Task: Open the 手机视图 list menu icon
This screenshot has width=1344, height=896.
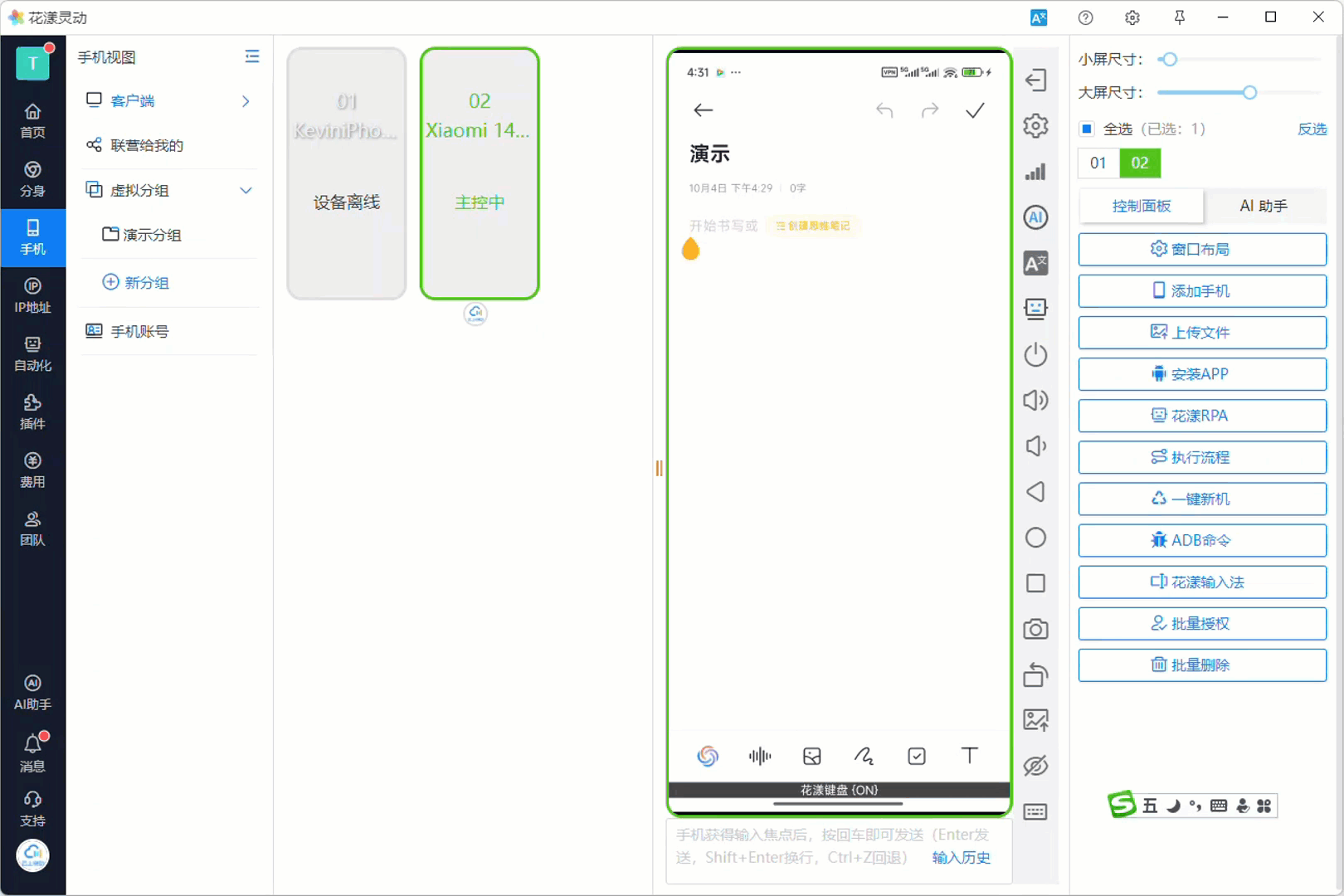Action: tap(252, 56)
